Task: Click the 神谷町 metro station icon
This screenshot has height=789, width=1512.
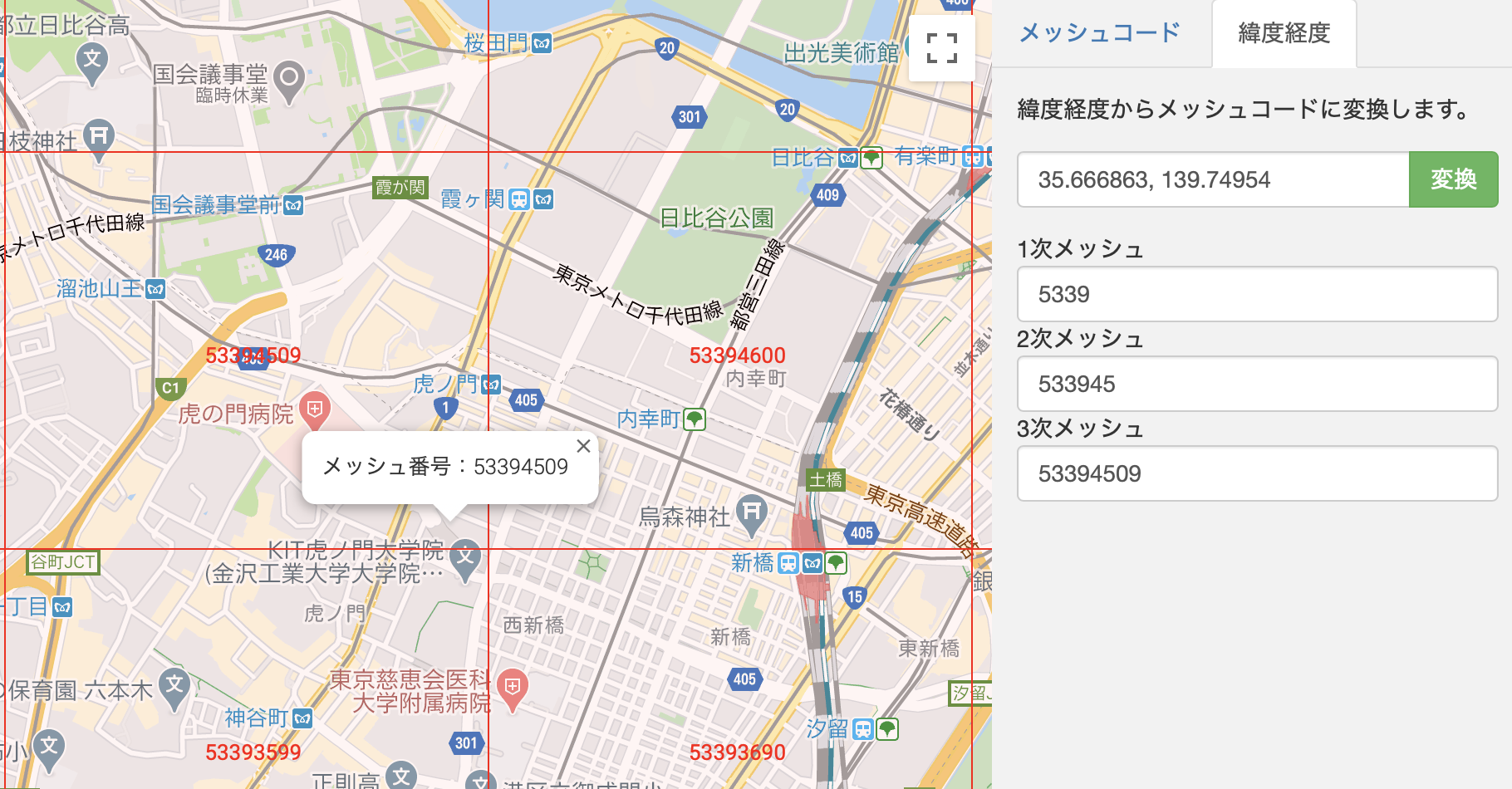Action: pos(302,718)
